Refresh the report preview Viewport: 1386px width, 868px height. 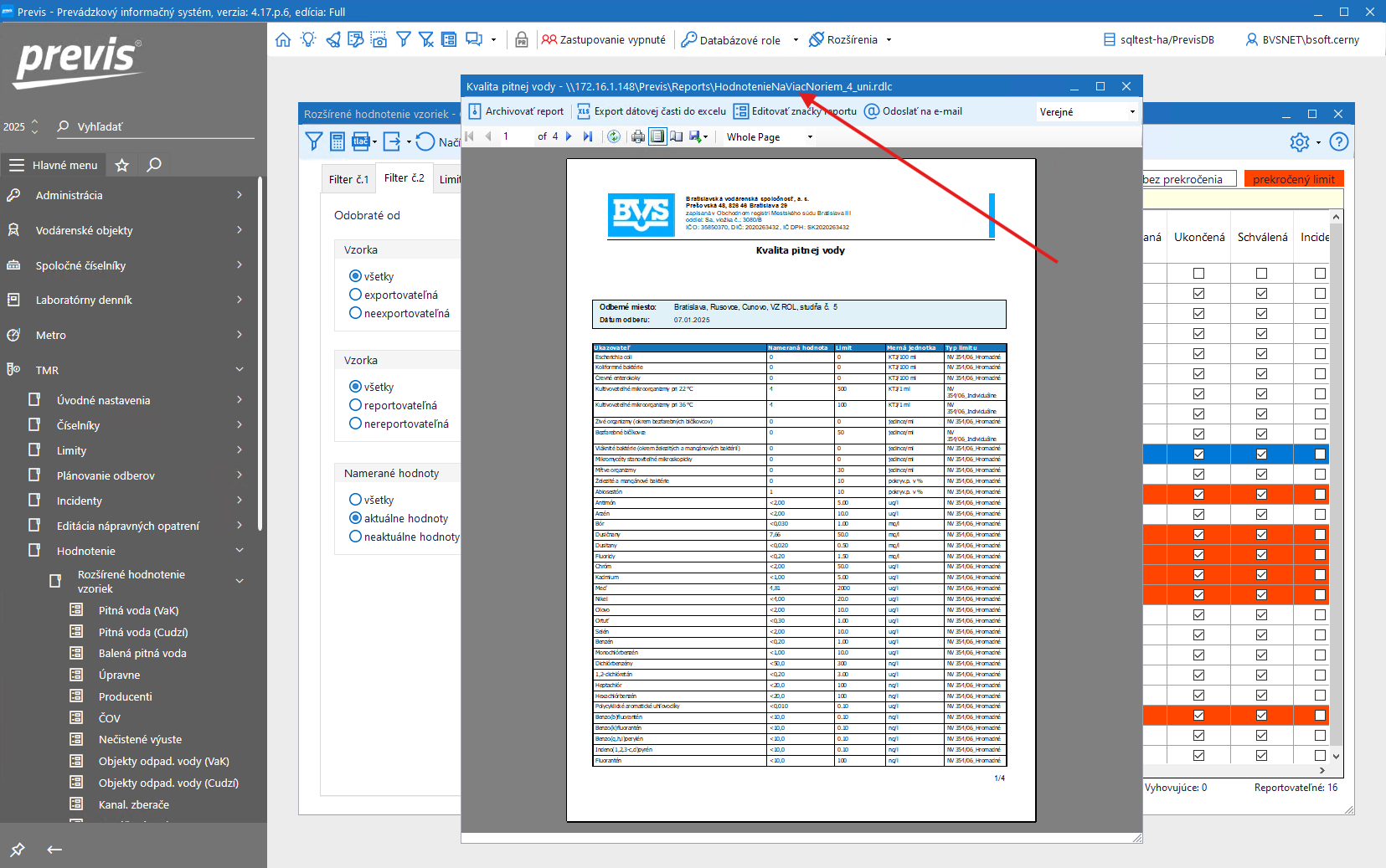tap(614, 136)
